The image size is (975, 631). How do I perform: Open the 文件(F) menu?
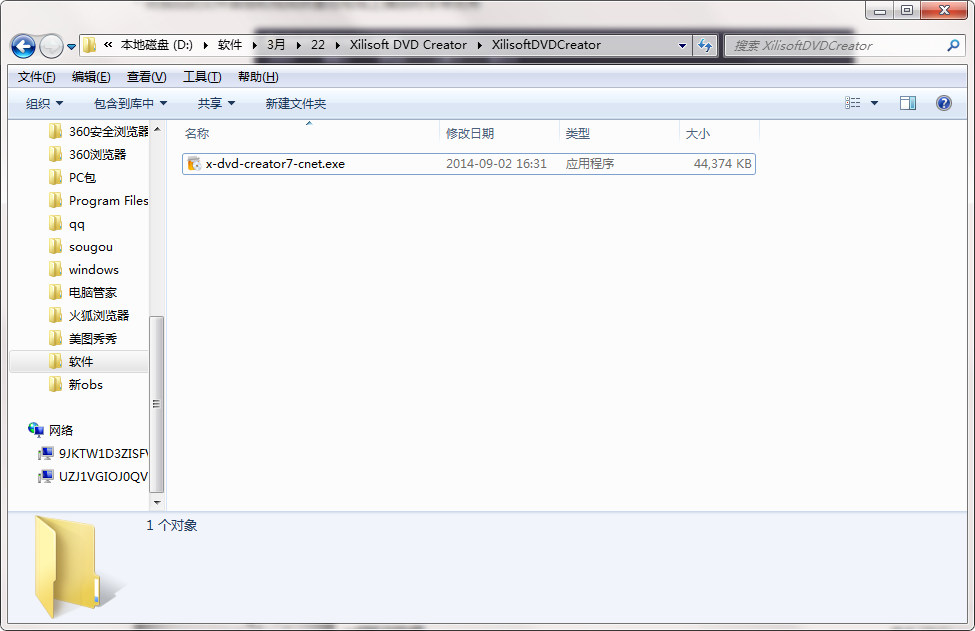(37, 76)
